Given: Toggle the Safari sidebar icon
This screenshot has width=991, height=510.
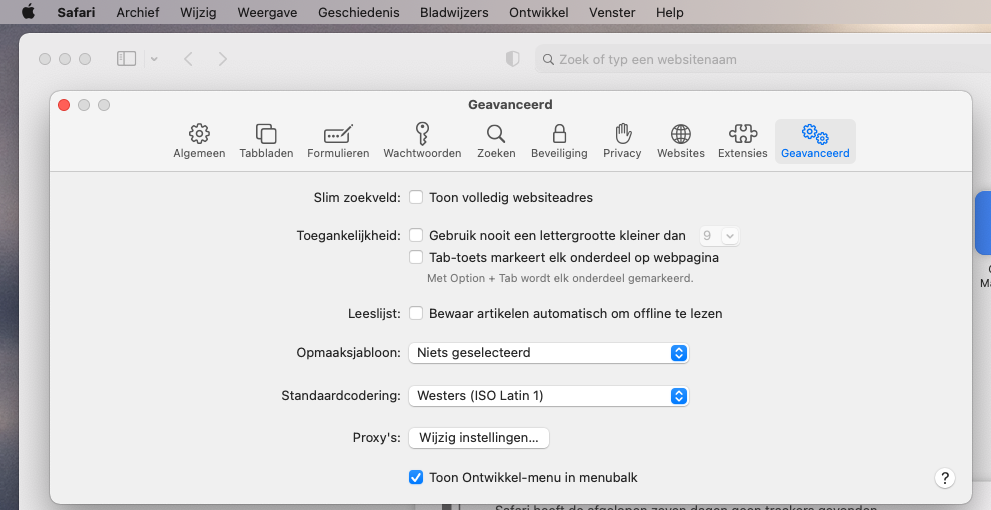Looking at the screenshot, I should [126, 59].
